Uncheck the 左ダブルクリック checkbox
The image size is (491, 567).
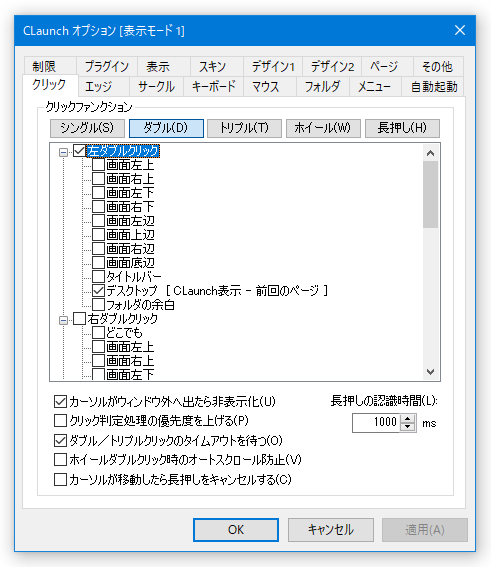(79, 150)
